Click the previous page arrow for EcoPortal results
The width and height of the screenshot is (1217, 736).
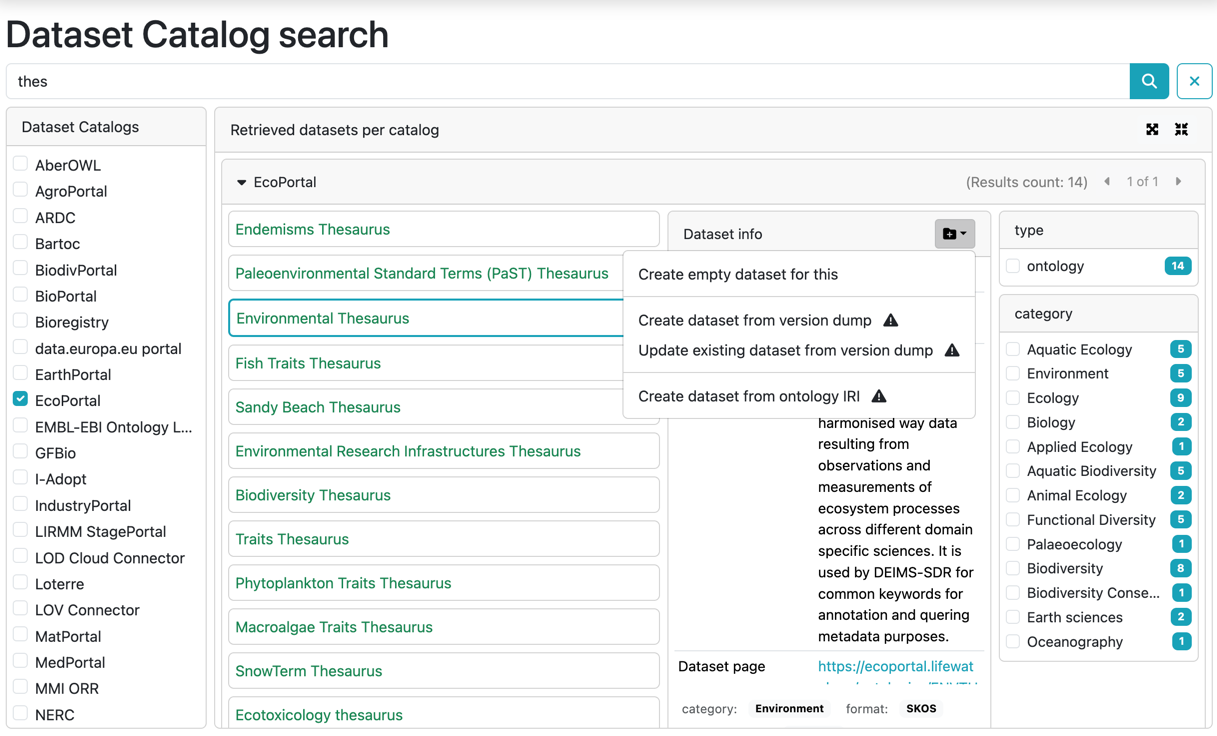1107,181
